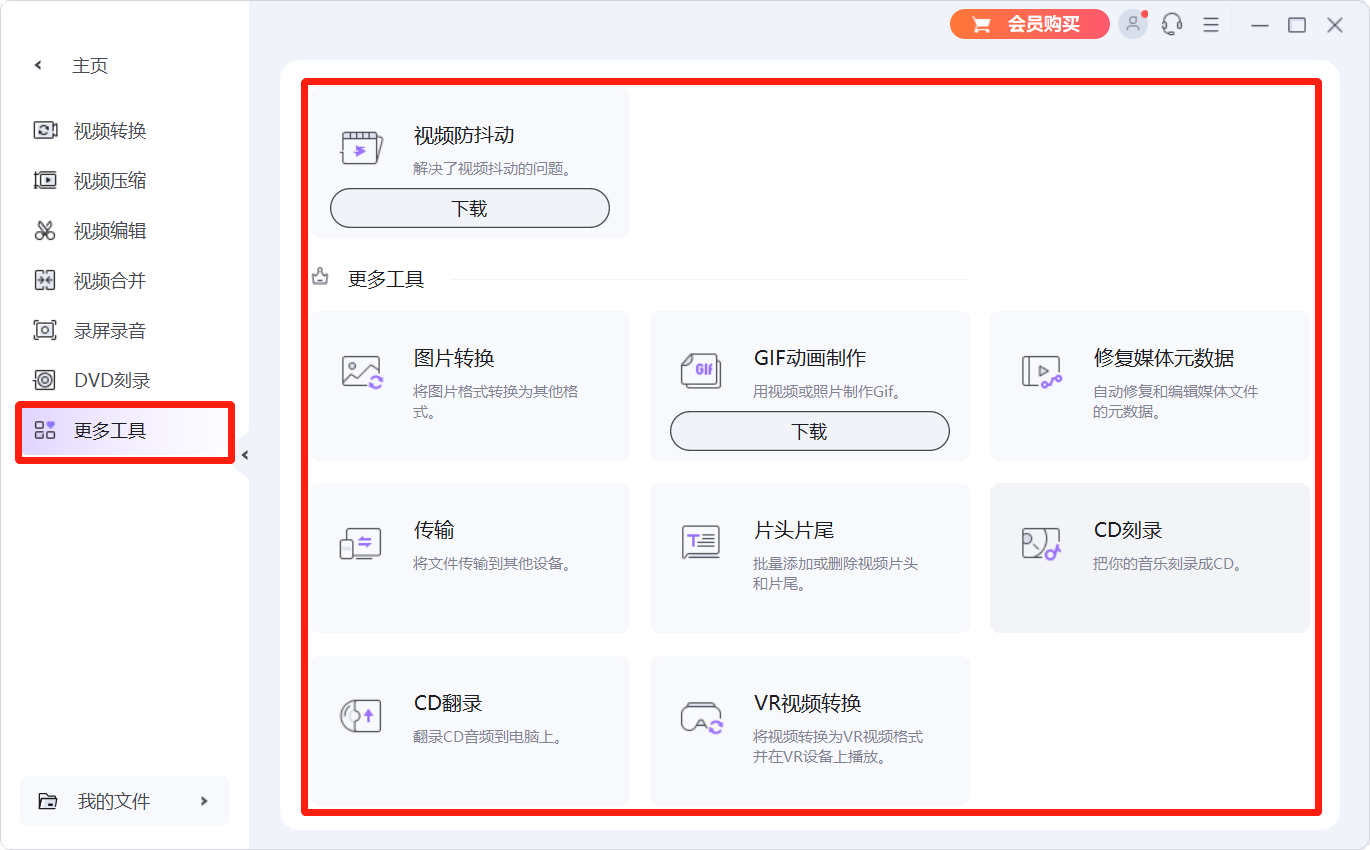Open the CD刻录 tool title
Image resolution: width=1370 pixels, height=850 pixels.
pos(1128,530)
